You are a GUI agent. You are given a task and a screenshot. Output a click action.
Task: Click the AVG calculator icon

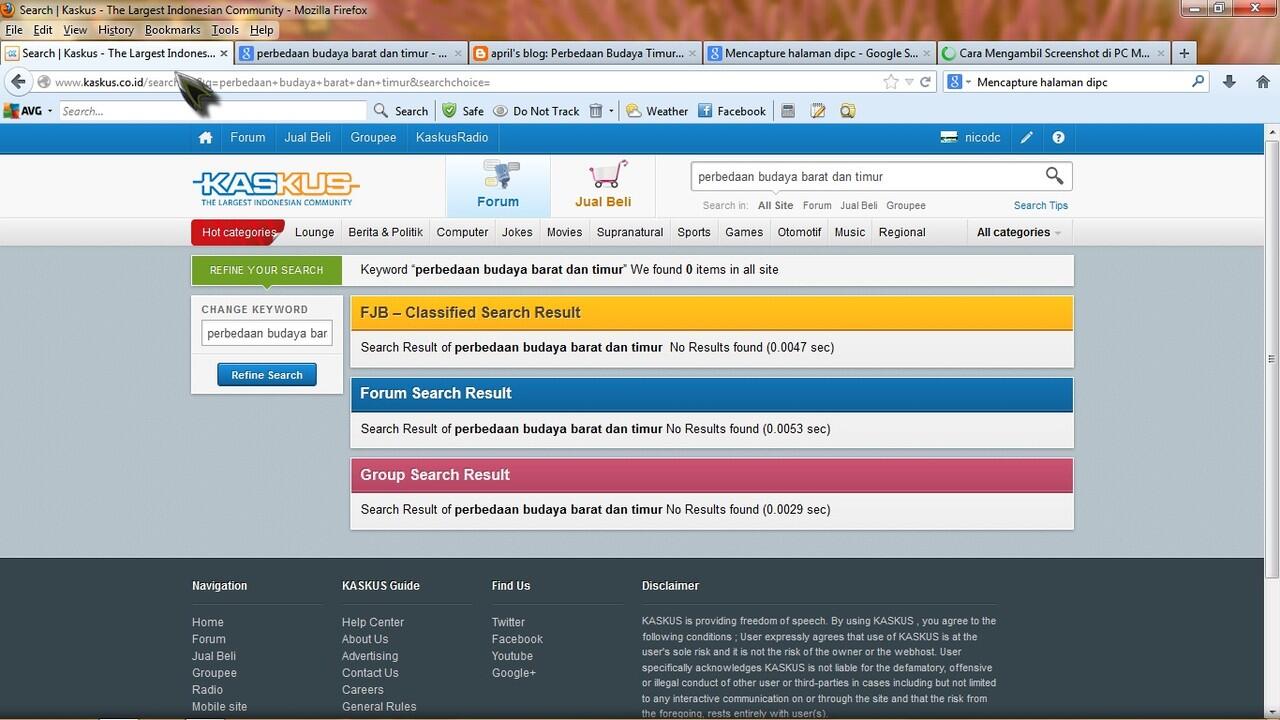[788, 111]
